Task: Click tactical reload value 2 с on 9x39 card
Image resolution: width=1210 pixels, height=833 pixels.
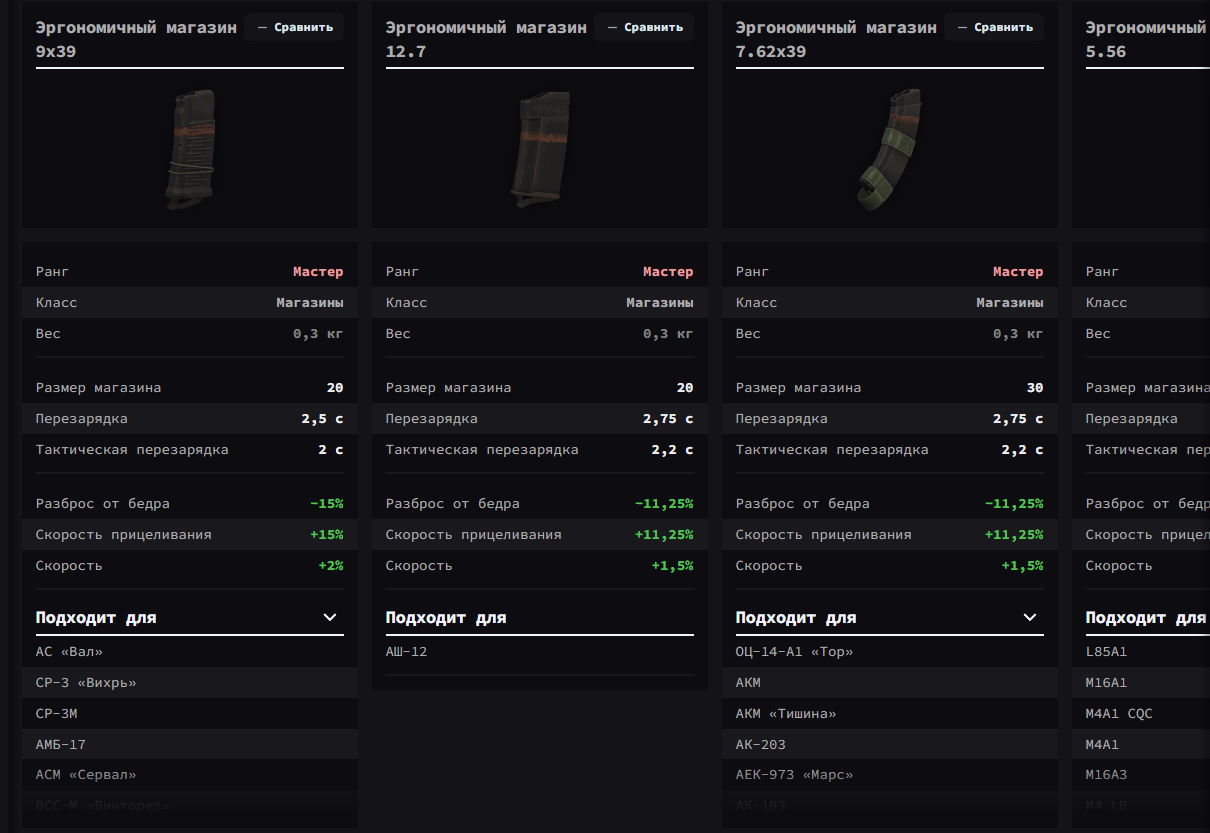Action: 331,450
